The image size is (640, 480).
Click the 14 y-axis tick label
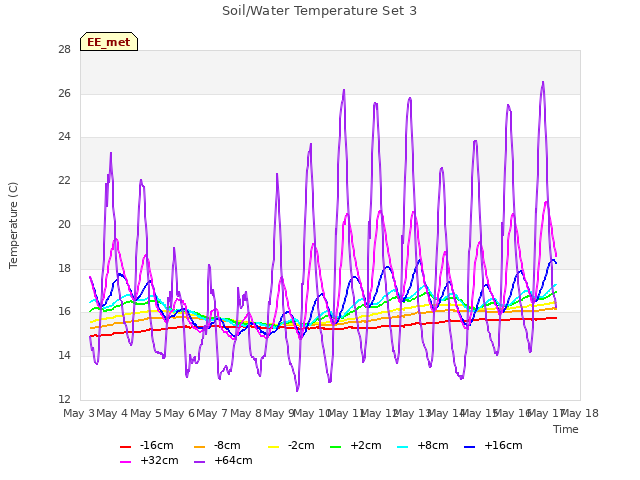coord(64,356)
